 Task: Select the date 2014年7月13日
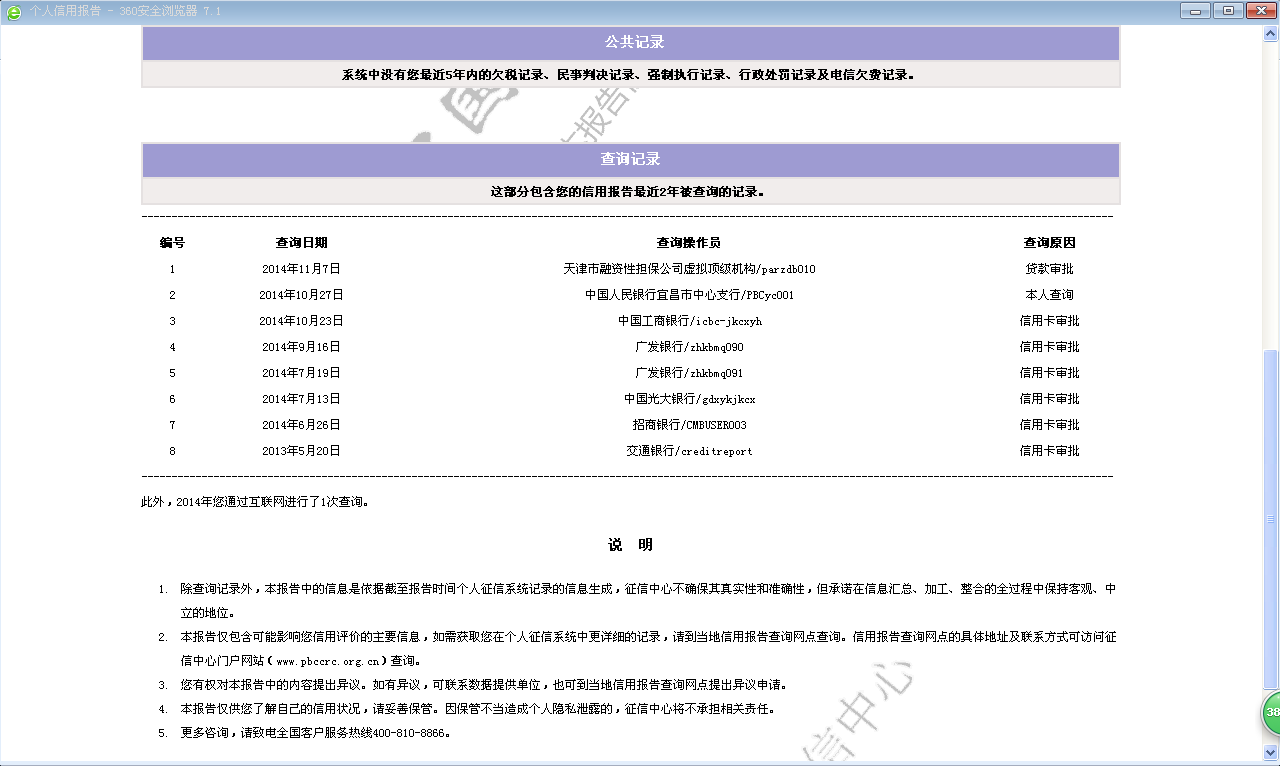click(301, 399)
